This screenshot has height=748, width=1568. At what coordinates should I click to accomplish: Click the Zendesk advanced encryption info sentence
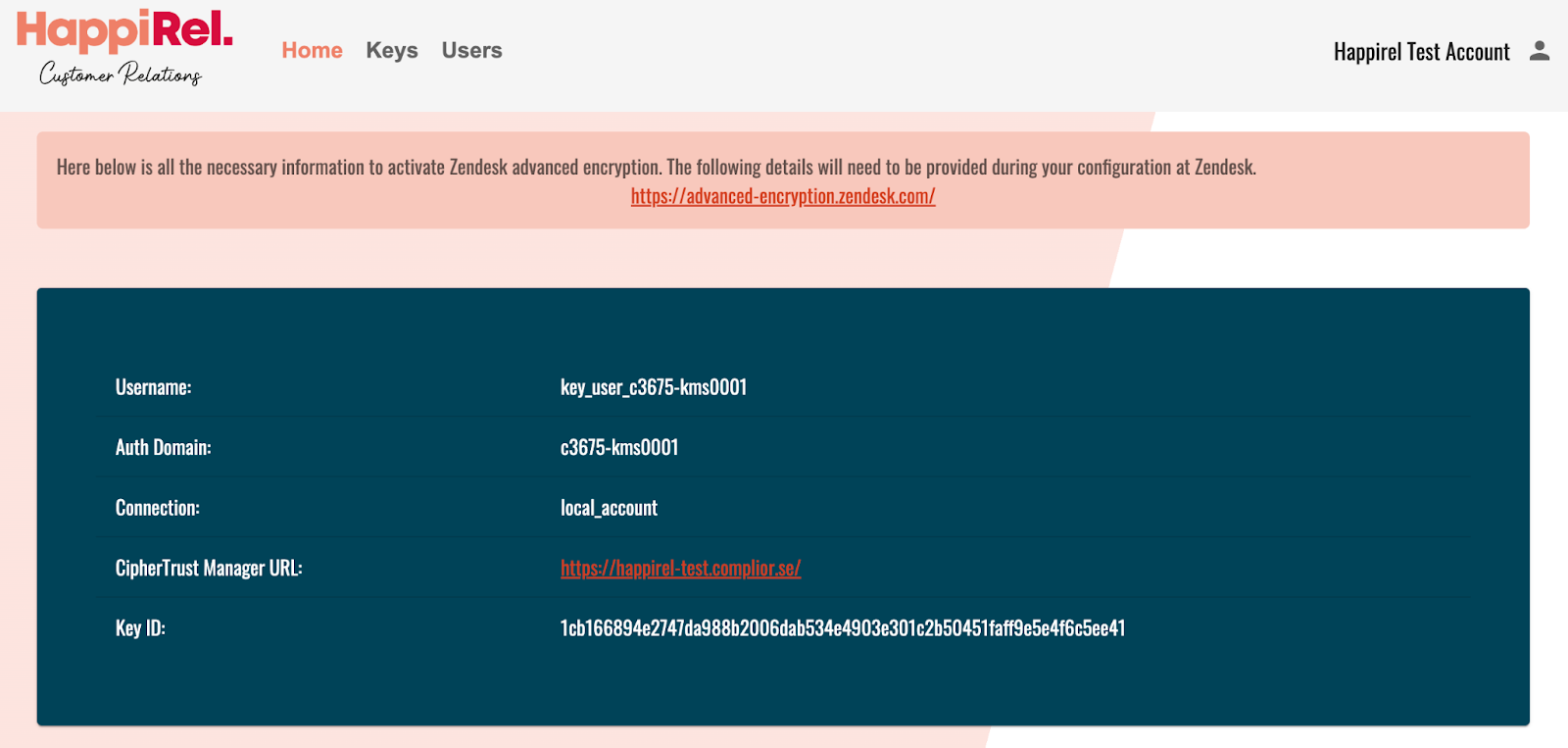(x=657, y=167)
